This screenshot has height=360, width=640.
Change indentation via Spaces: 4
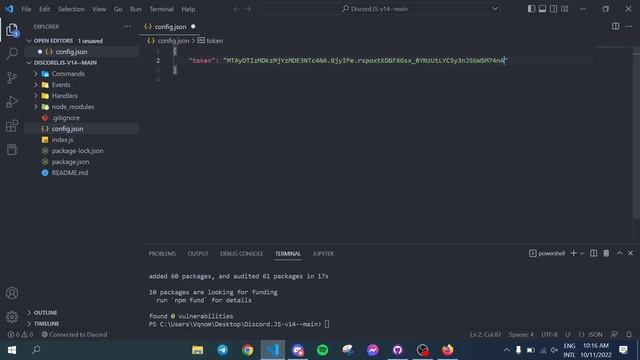[521, 334]
